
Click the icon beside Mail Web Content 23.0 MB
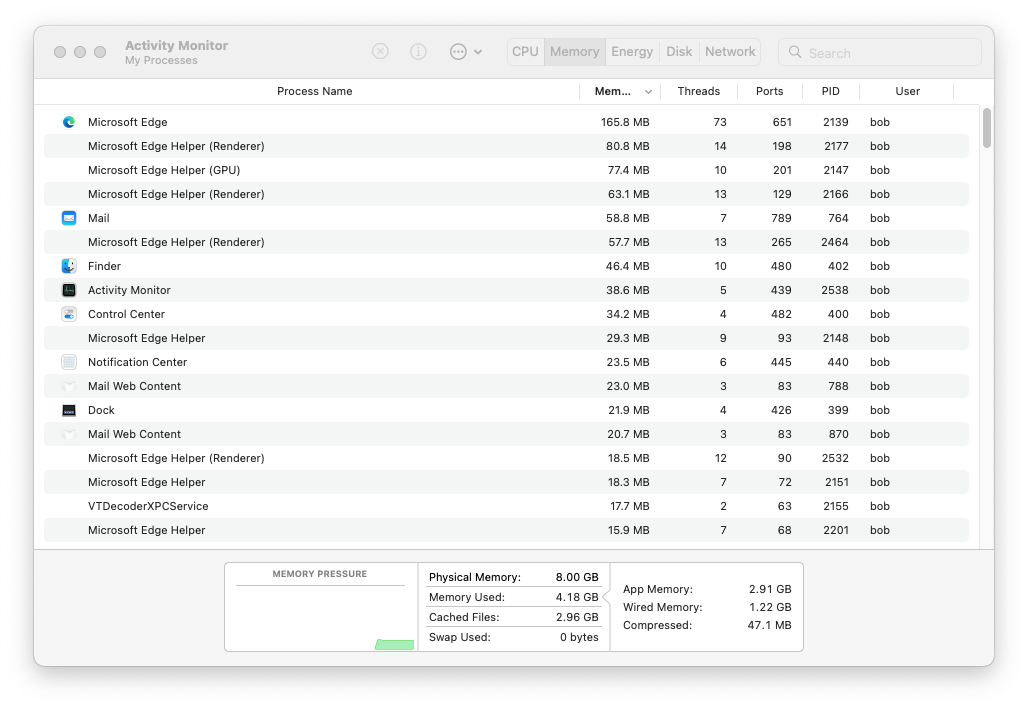pos(69,386)
